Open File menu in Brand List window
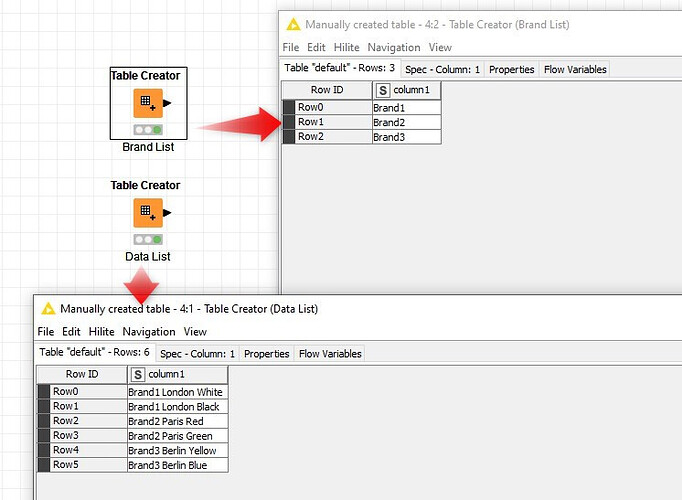 [291, 47]
